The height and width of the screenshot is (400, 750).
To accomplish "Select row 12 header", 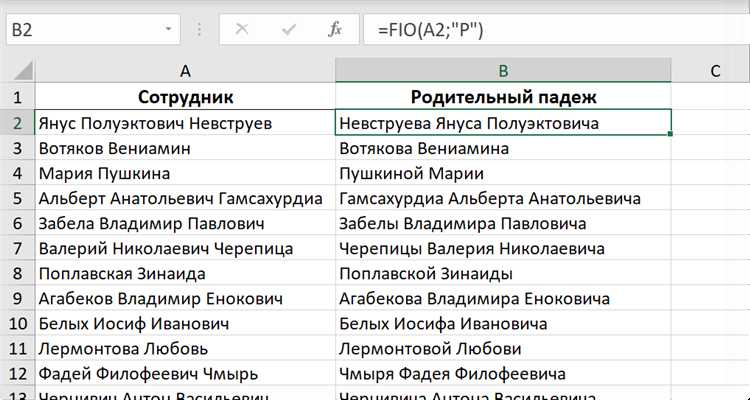I will [17, 373].
